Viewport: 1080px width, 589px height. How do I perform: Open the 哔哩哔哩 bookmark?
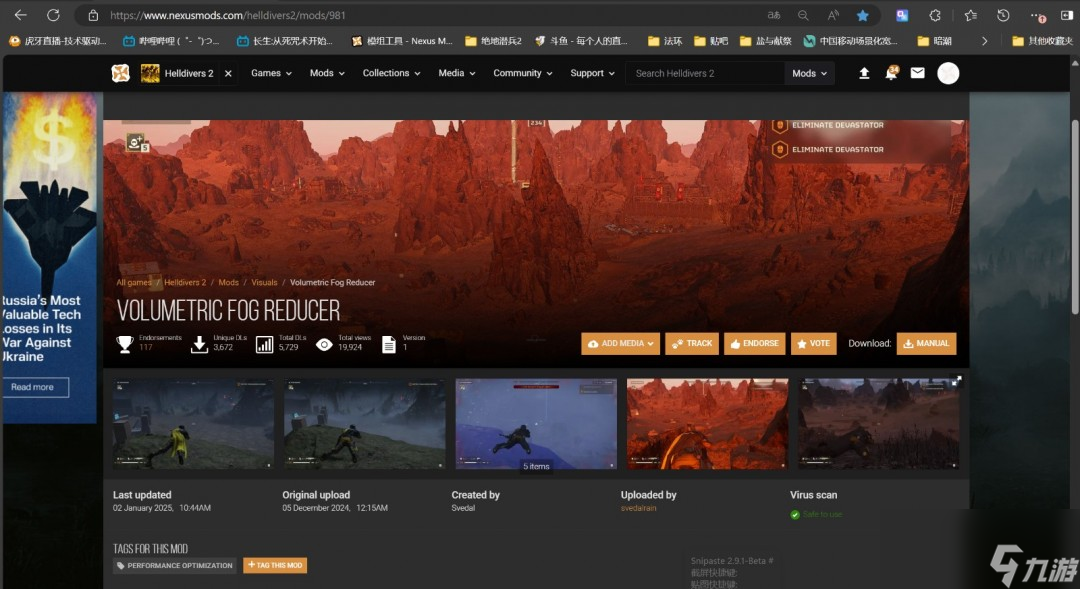pos(171,41)
